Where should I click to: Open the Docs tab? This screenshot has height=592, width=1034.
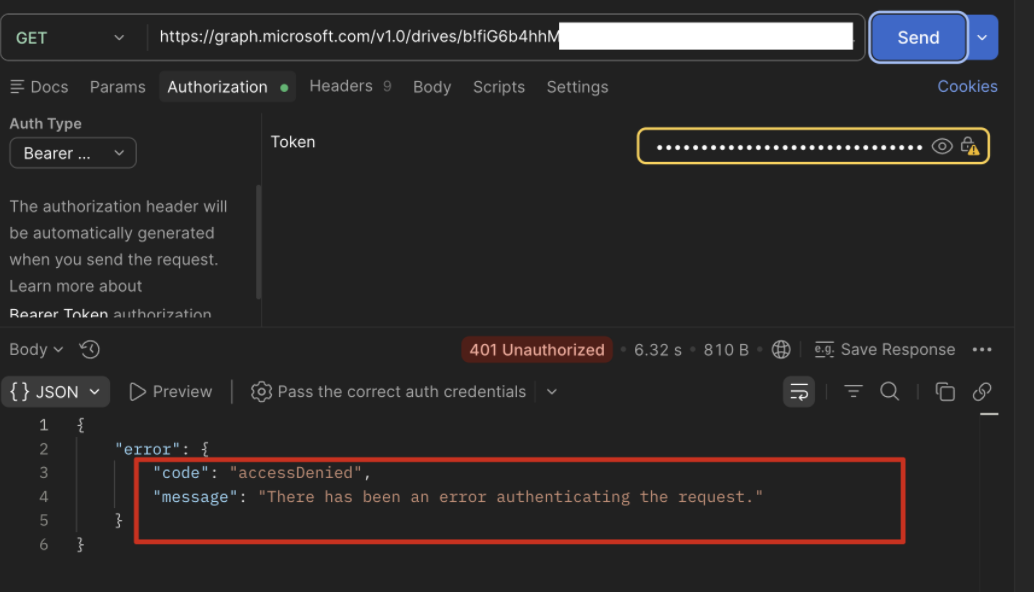pos(40,87)
